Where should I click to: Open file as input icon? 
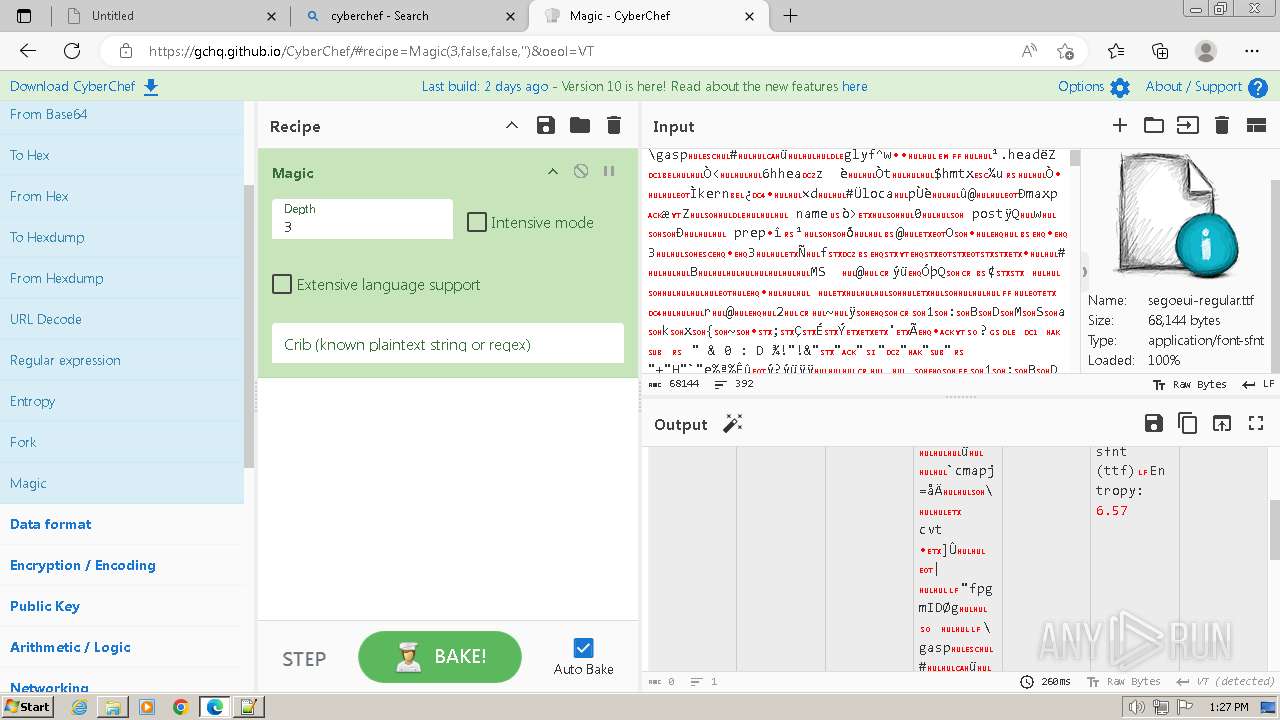click(x=1187, y=125)
